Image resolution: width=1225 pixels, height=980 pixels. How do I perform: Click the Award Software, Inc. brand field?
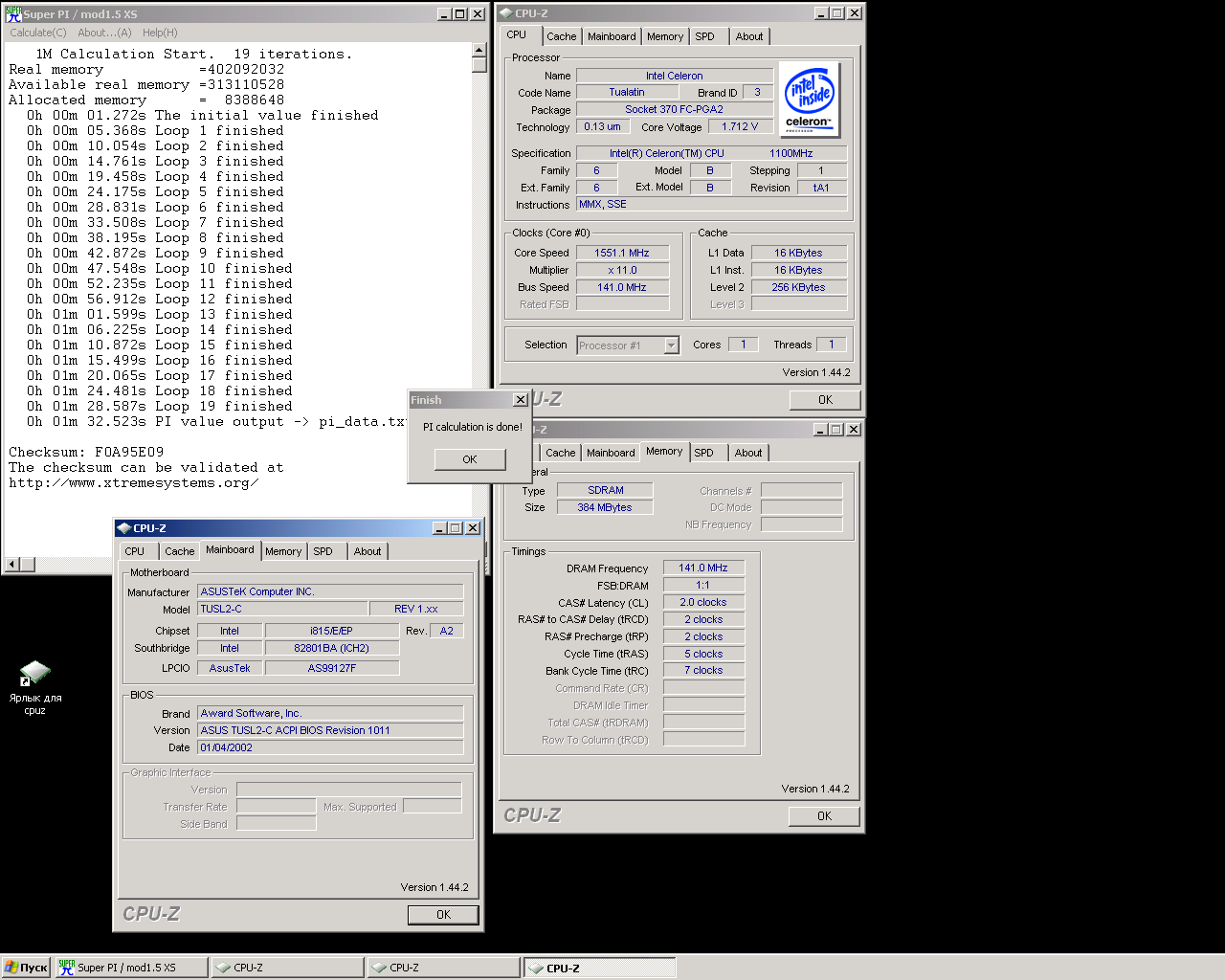tap(330, 713)
